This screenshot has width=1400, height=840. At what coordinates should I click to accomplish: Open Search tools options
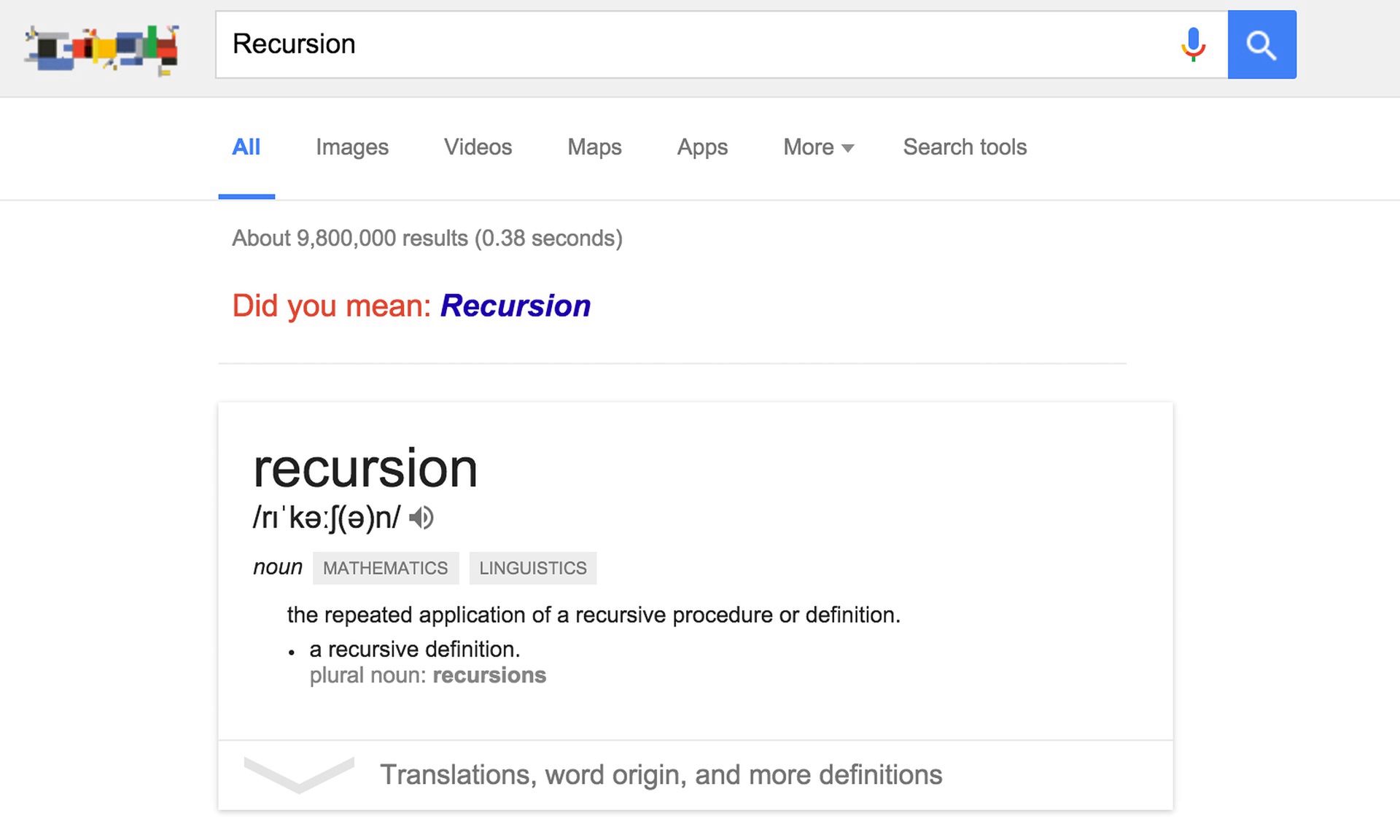click(x=964, y=147)
